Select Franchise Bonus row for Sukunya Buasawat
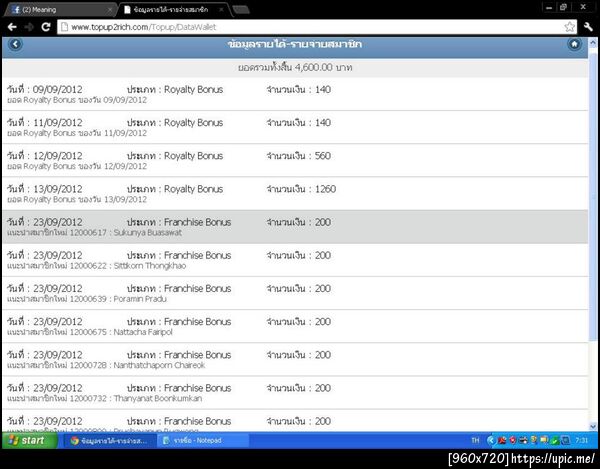 [x=295, y=227]
